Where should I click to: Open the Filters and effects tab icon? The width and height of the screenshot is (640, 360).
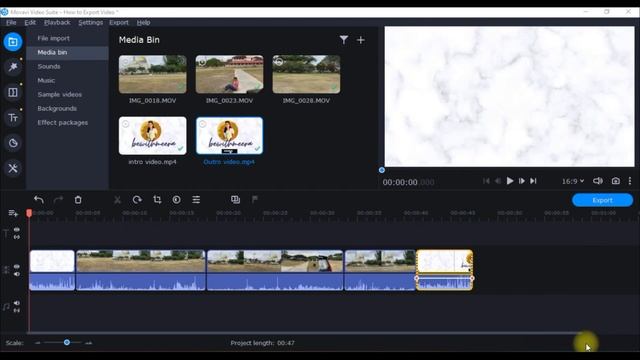(13, 67)
